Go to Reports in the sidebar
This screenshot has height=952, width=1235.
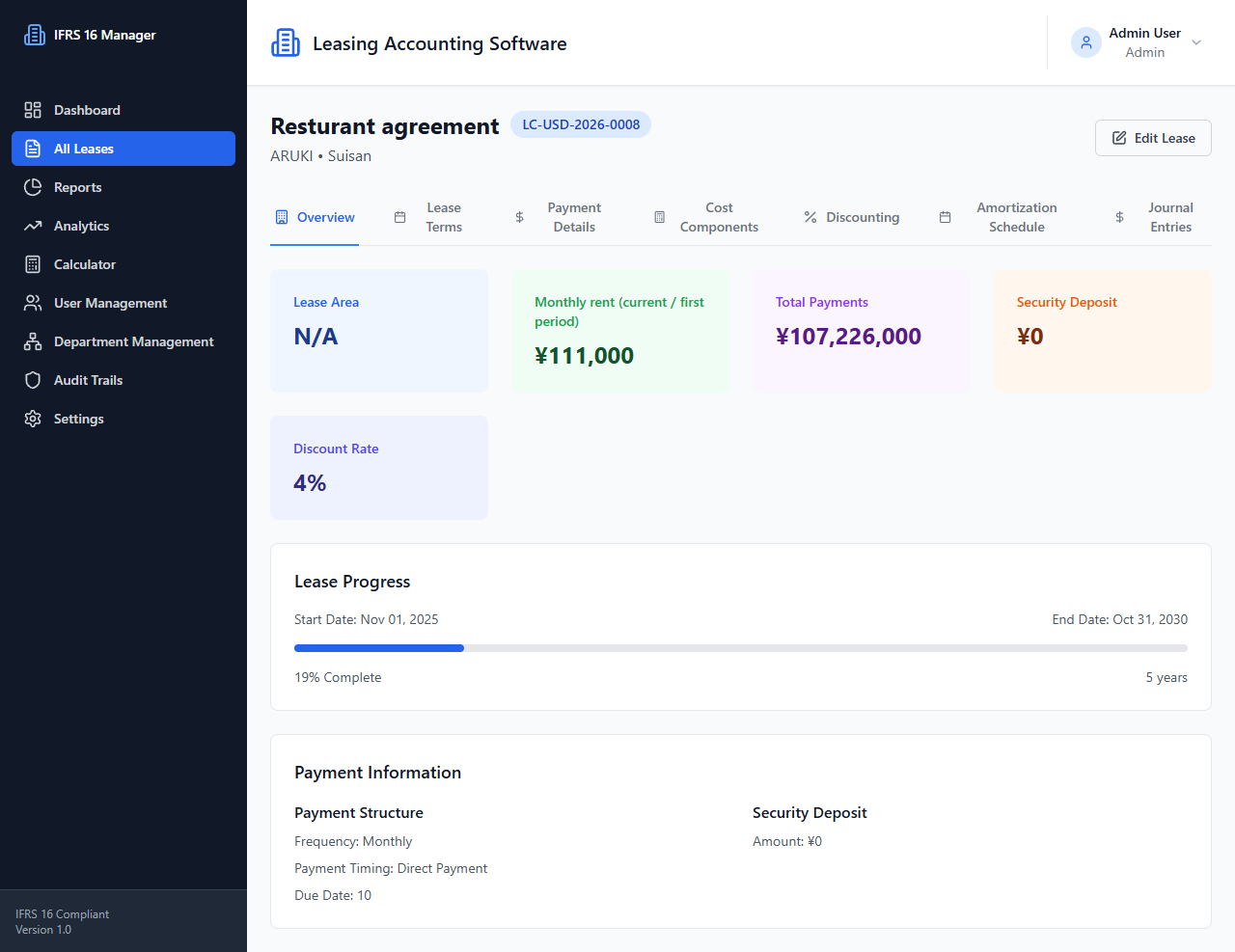tap(123, 187)
